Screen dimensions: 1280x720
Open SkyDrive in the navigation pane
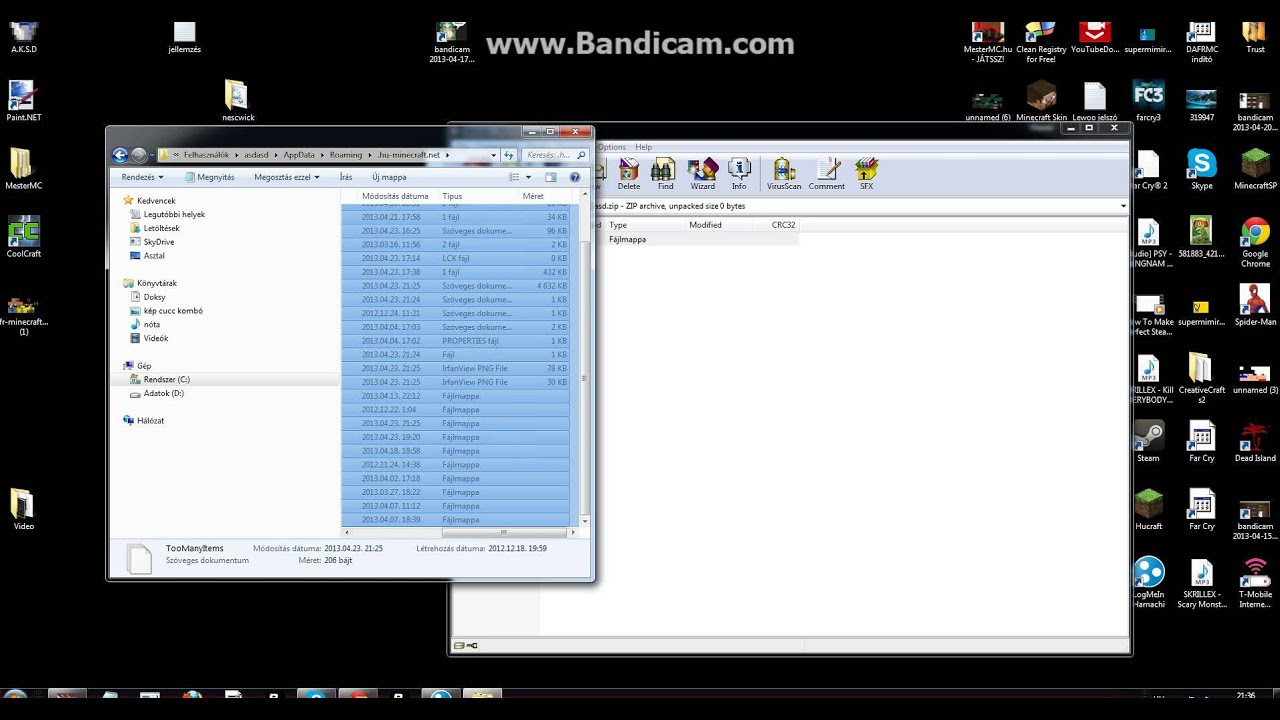tap(158, 242)
